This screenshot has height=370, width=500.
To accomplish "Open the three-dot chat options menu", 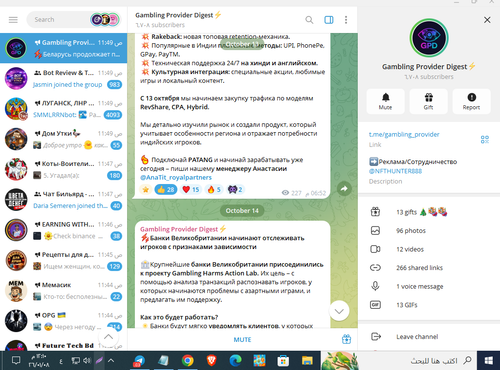I will click(346, 20).
